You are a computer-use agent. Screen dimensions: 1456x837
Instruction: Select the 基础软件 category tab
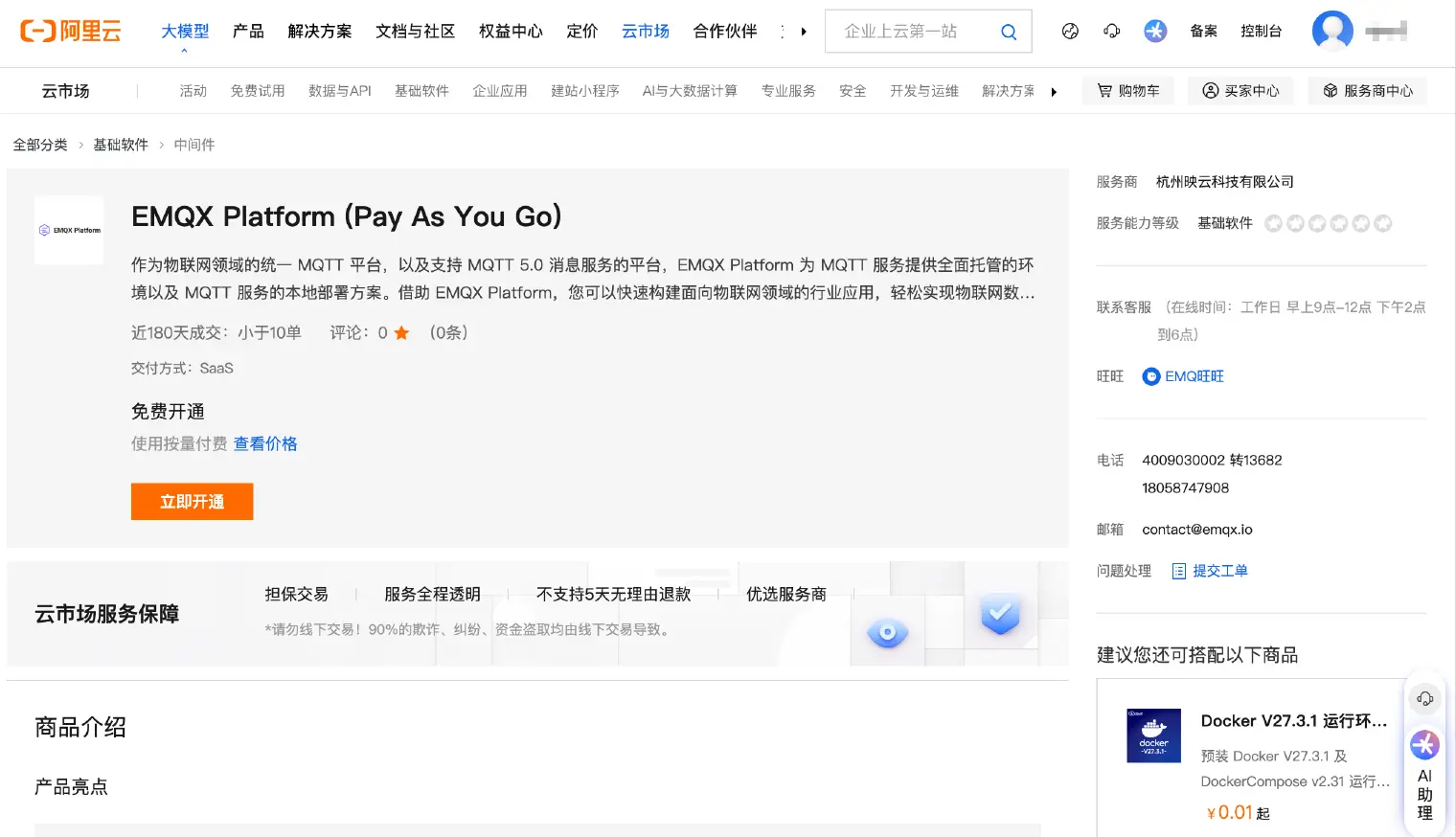(421, 91)
